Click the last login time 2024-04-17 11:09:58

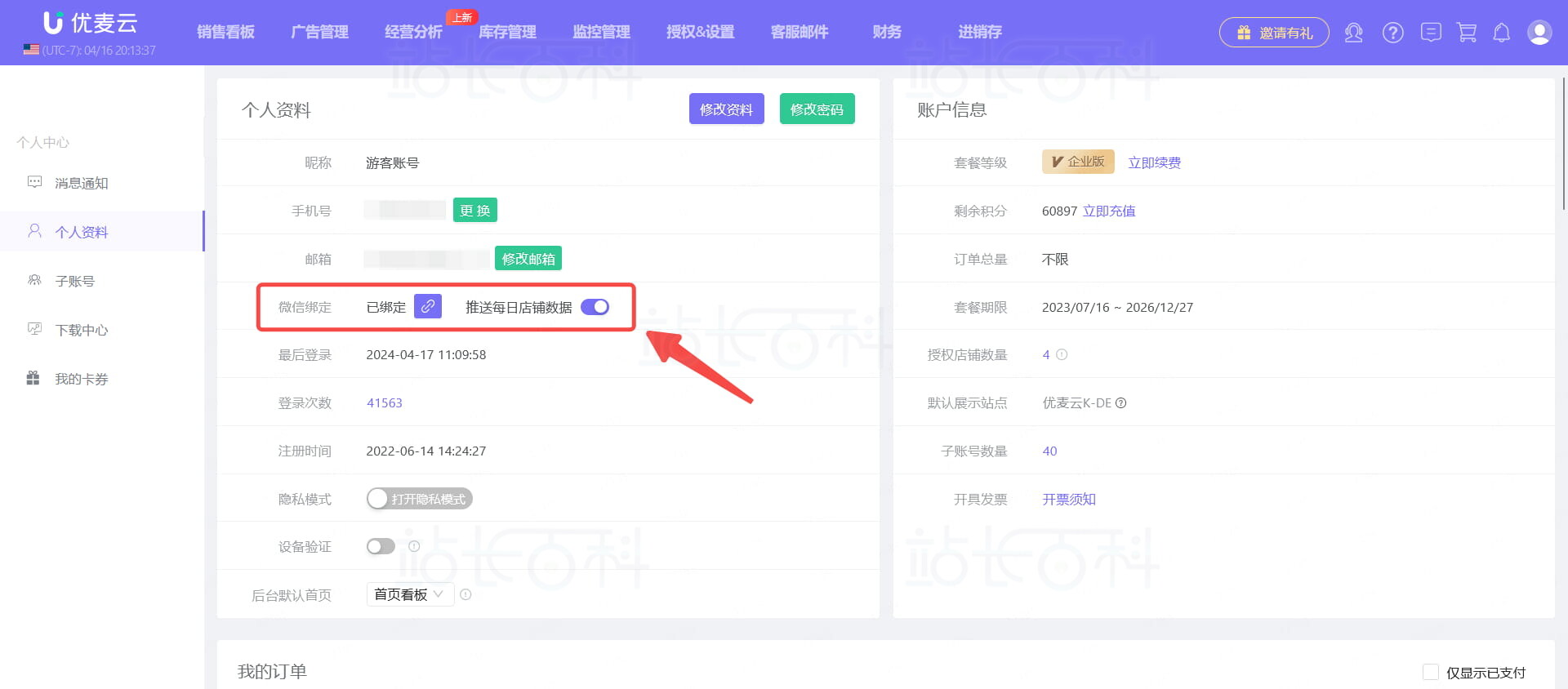(426, 354)
